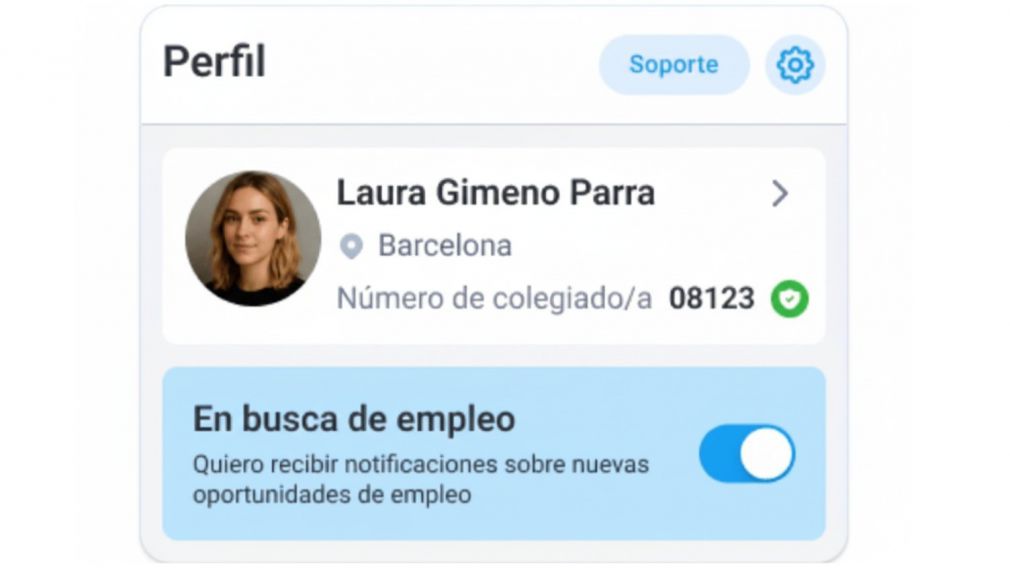Select the Perfil header title

click(214, 62)
